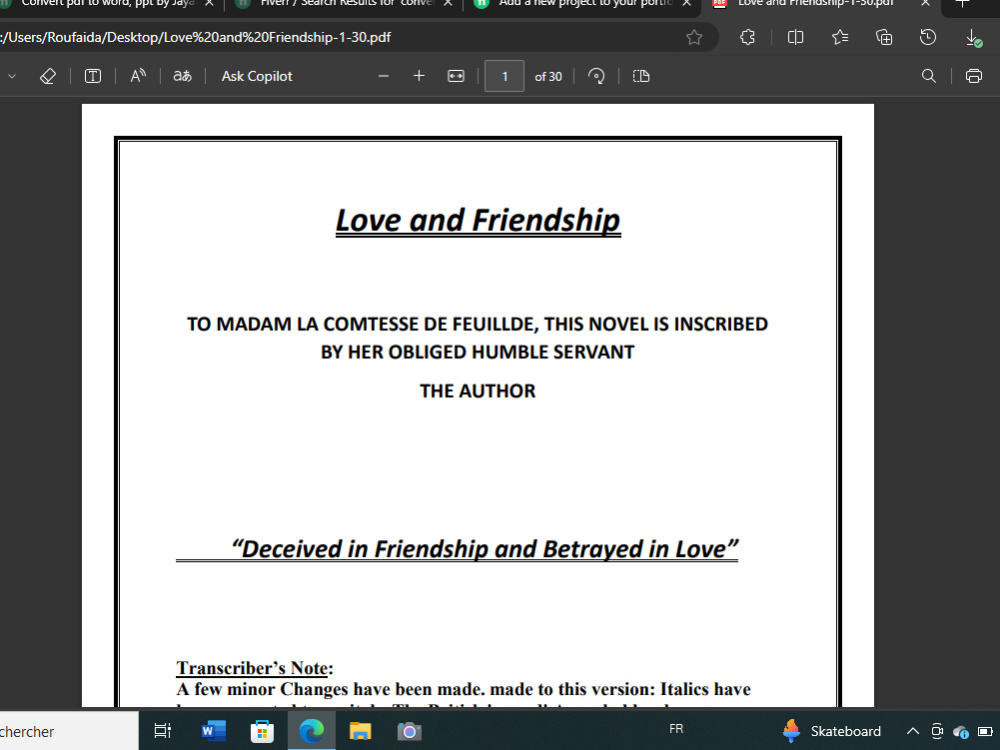Switch to Add a new project tab
This screenshot has width=1000, height=750.
click(x=577, y=4)
